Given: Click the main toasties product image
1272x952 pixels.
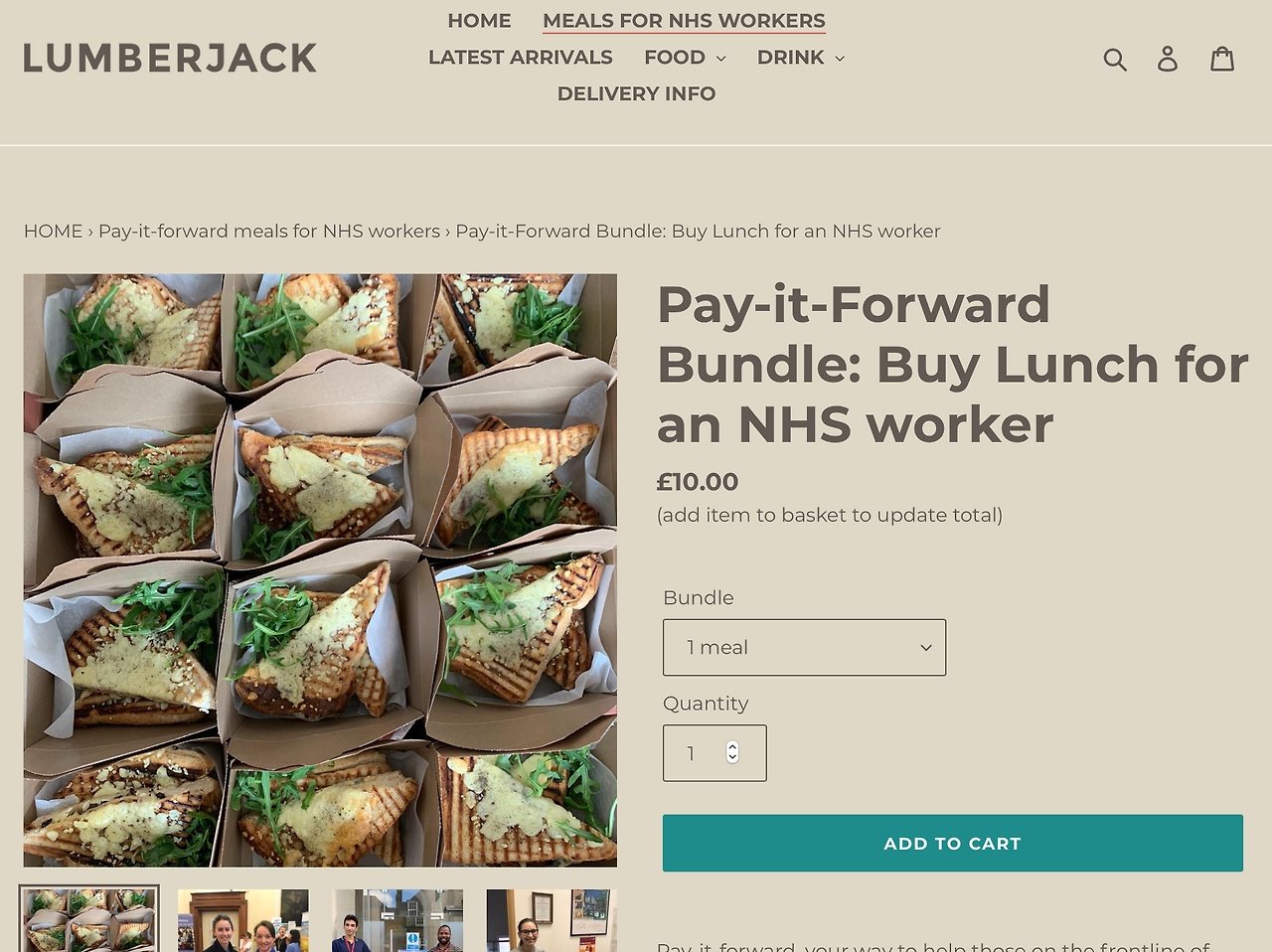Looking at the screenshot, I should [320, 570].
